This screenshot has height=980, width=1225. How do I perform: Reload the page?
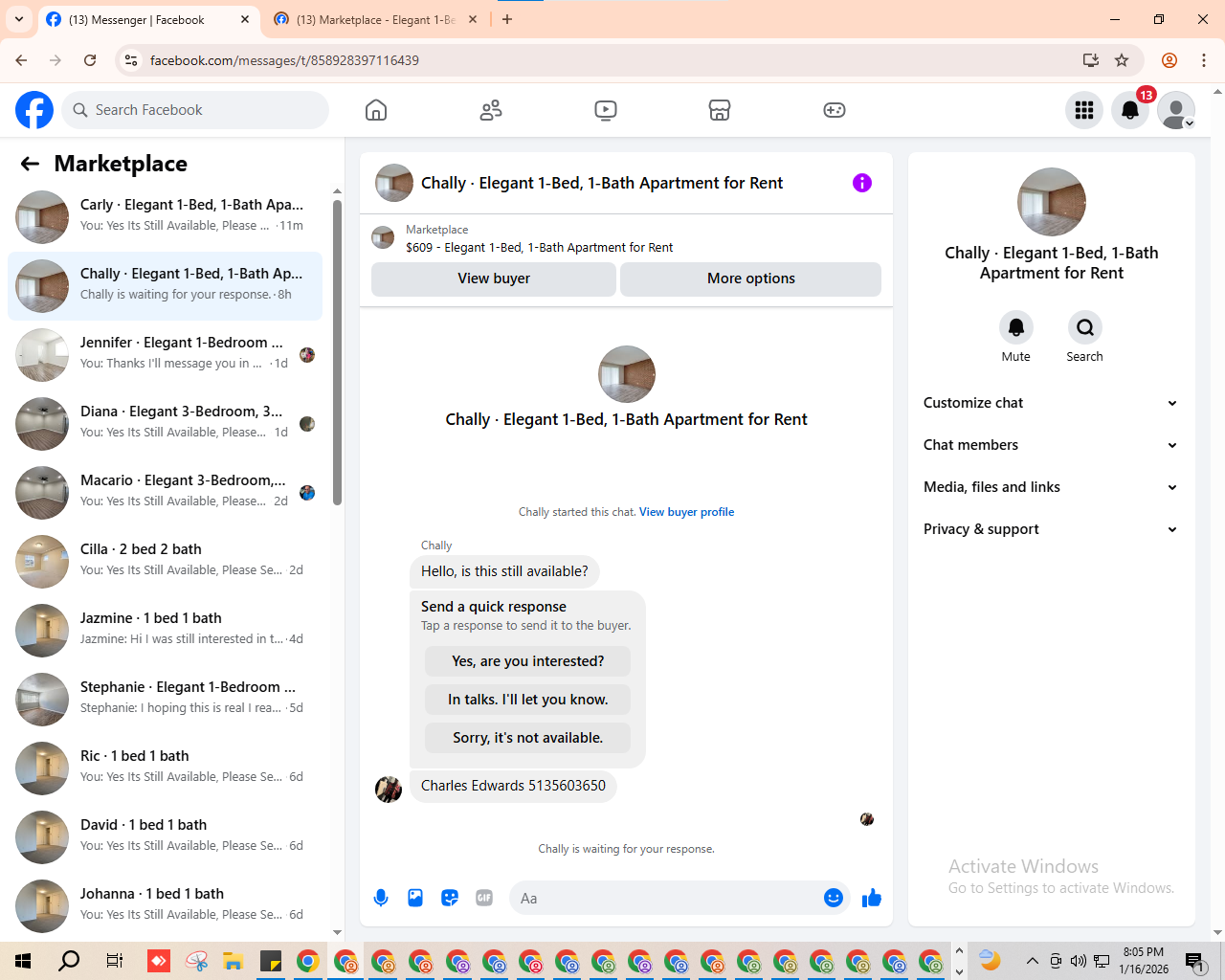tap(90, 60)
